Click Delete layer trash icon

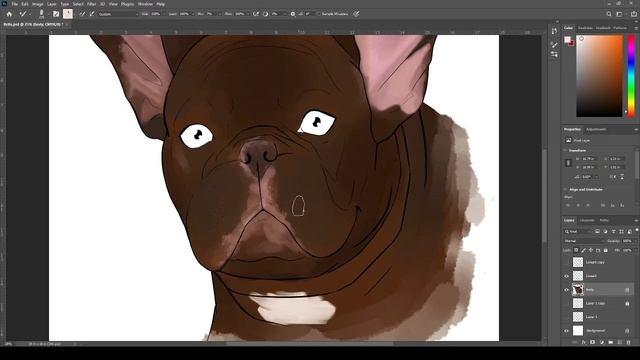(629, 342)
